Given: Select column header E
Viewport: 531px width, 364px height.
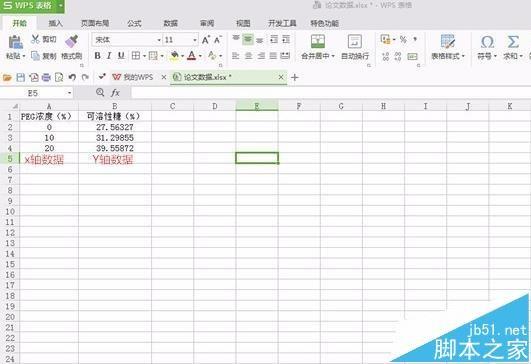Looking at the screenshot, I should [257, 106].
